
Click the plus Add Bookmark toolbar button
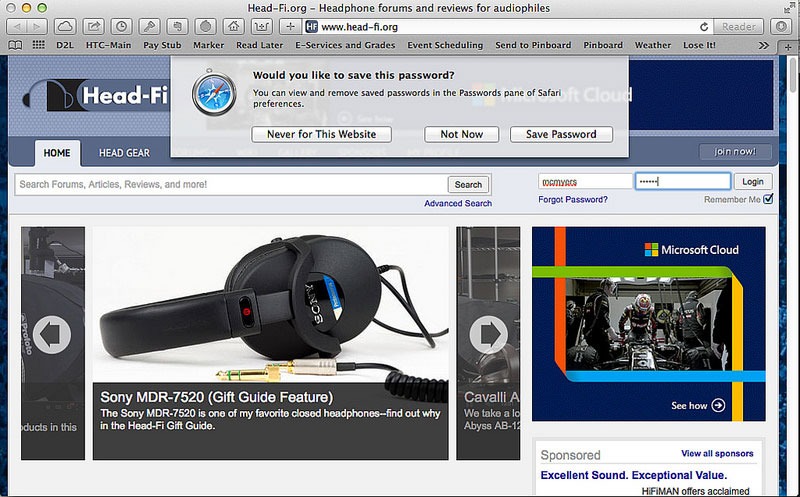(290, 27)
